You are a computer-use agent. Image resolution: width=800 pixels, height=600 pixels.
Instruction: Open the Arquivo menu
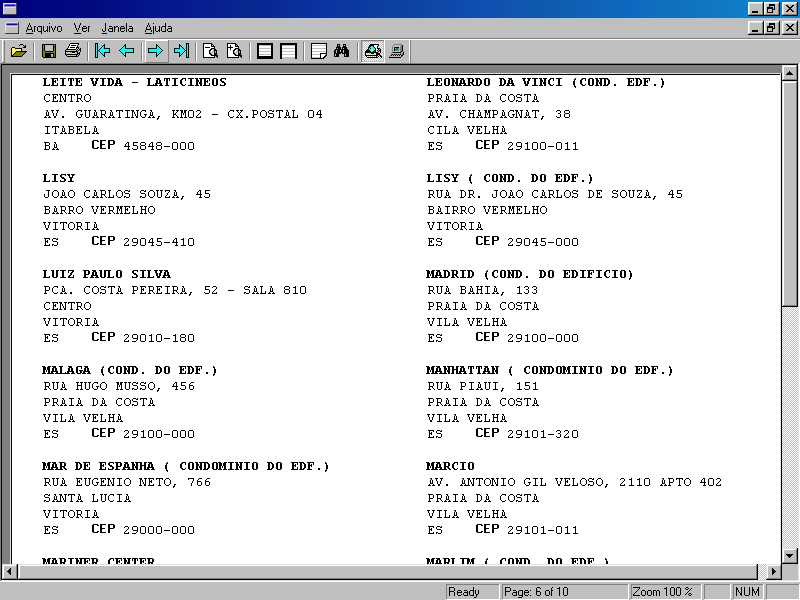tap(44, 28)
